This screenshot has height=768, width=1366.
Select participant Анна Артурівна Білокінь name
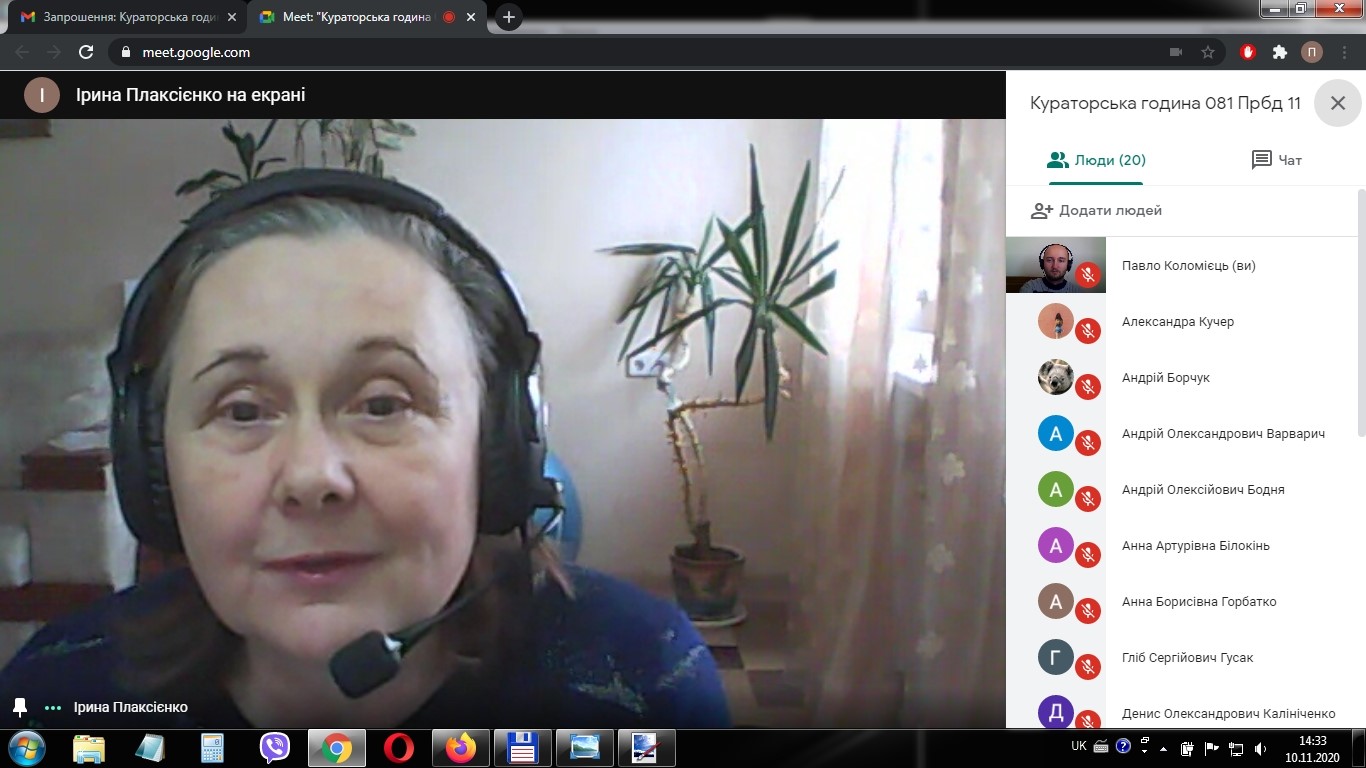(x=1196, y=546)
